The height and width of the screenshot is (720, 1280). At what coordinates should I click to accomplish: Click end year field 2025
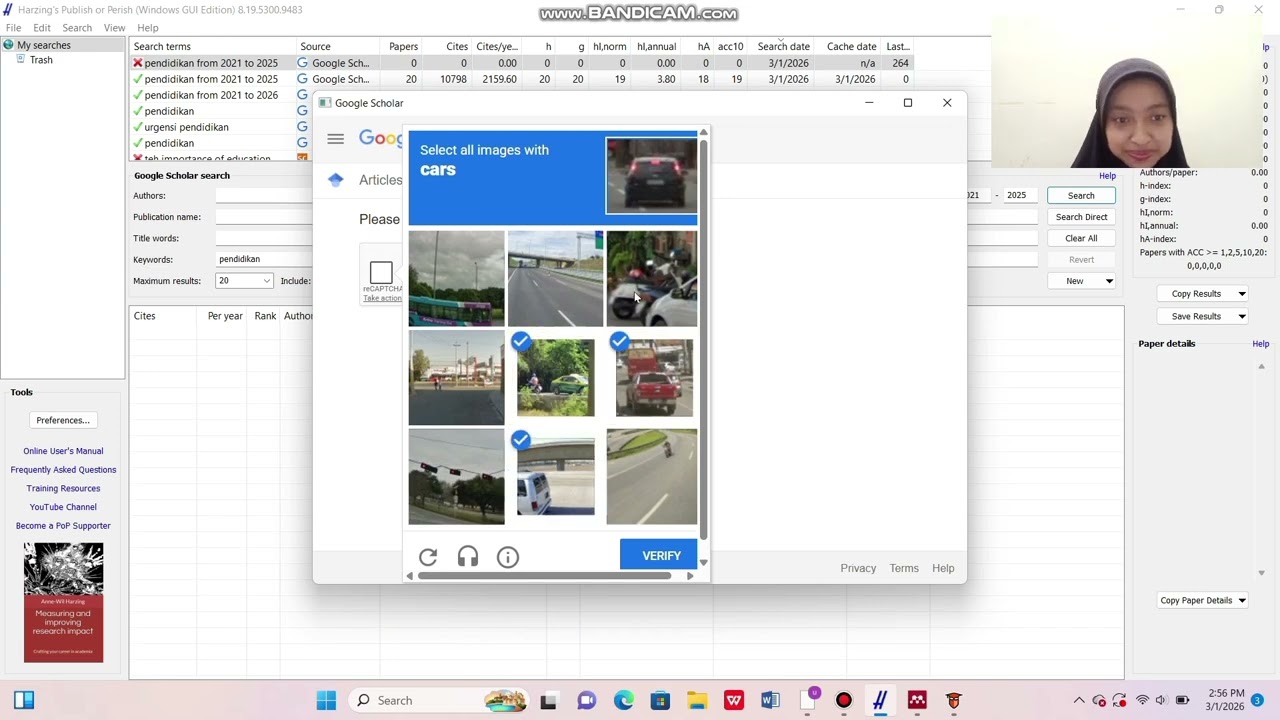pyautogui.click(x=1020, y=195)
